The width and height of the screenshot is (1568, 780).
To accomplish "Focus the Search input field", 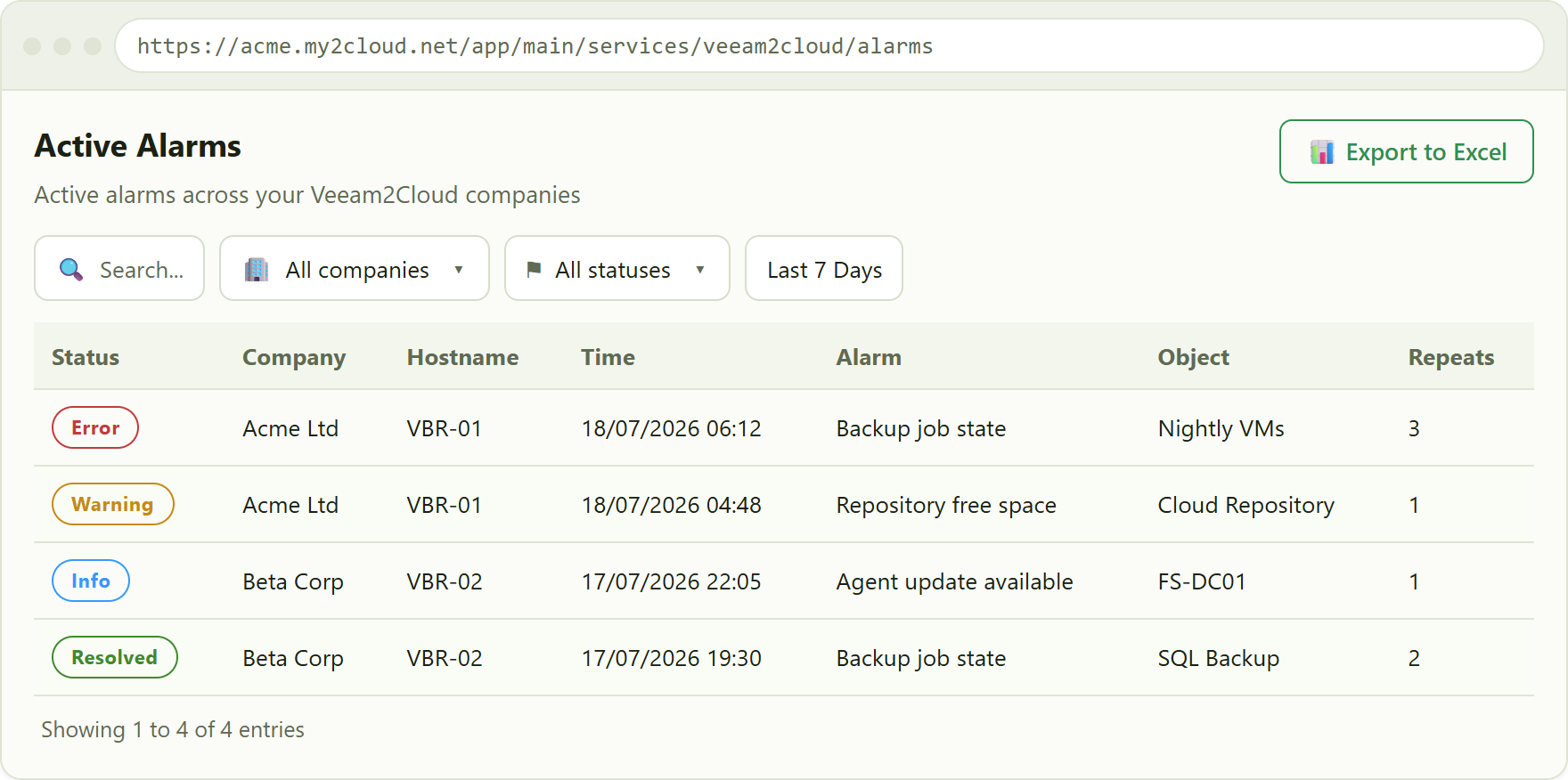I will point(119,268).
